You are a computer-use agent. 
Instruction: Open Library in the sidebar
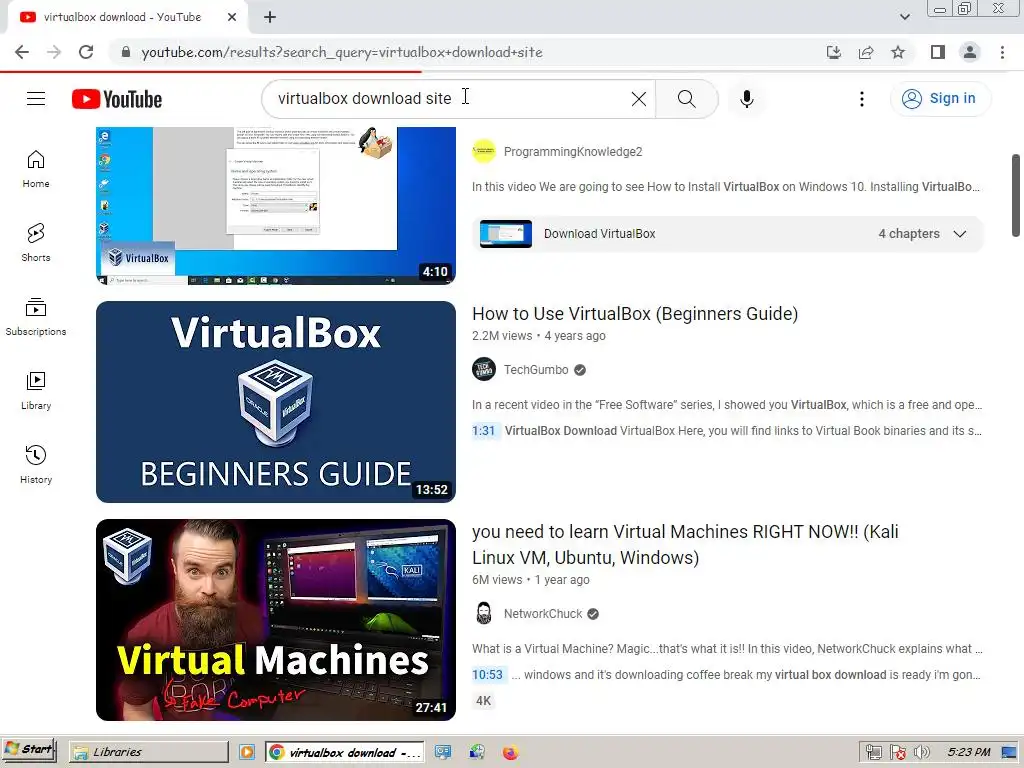[36, 391]
